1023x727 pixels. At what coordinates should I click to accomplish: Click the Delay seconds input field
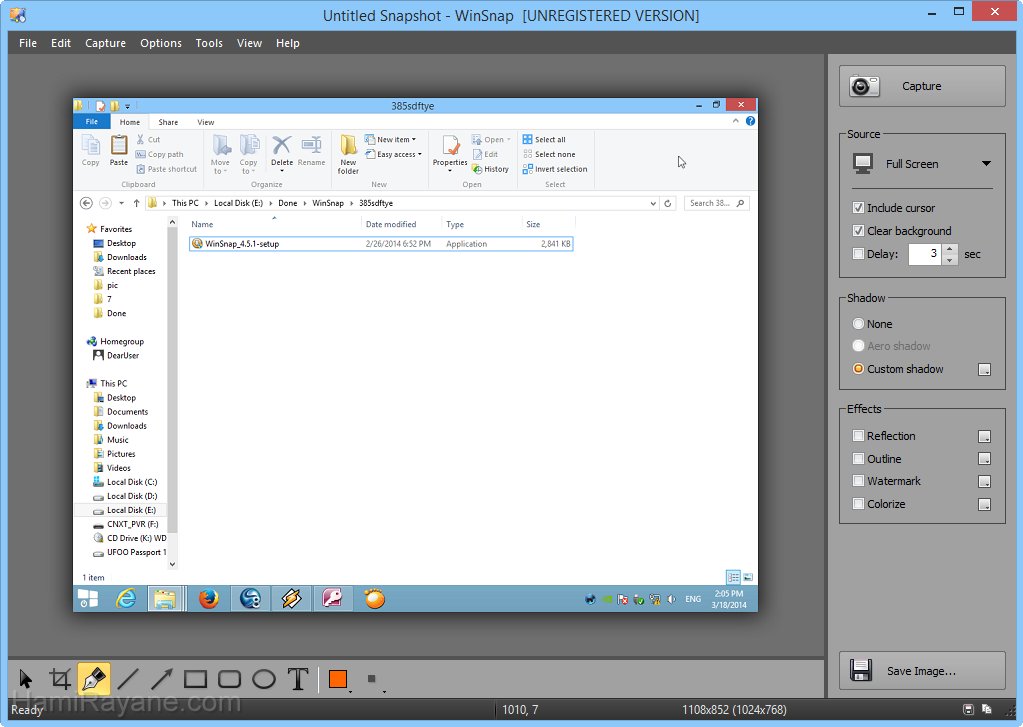pyautogui.click(x=924, y=254)
